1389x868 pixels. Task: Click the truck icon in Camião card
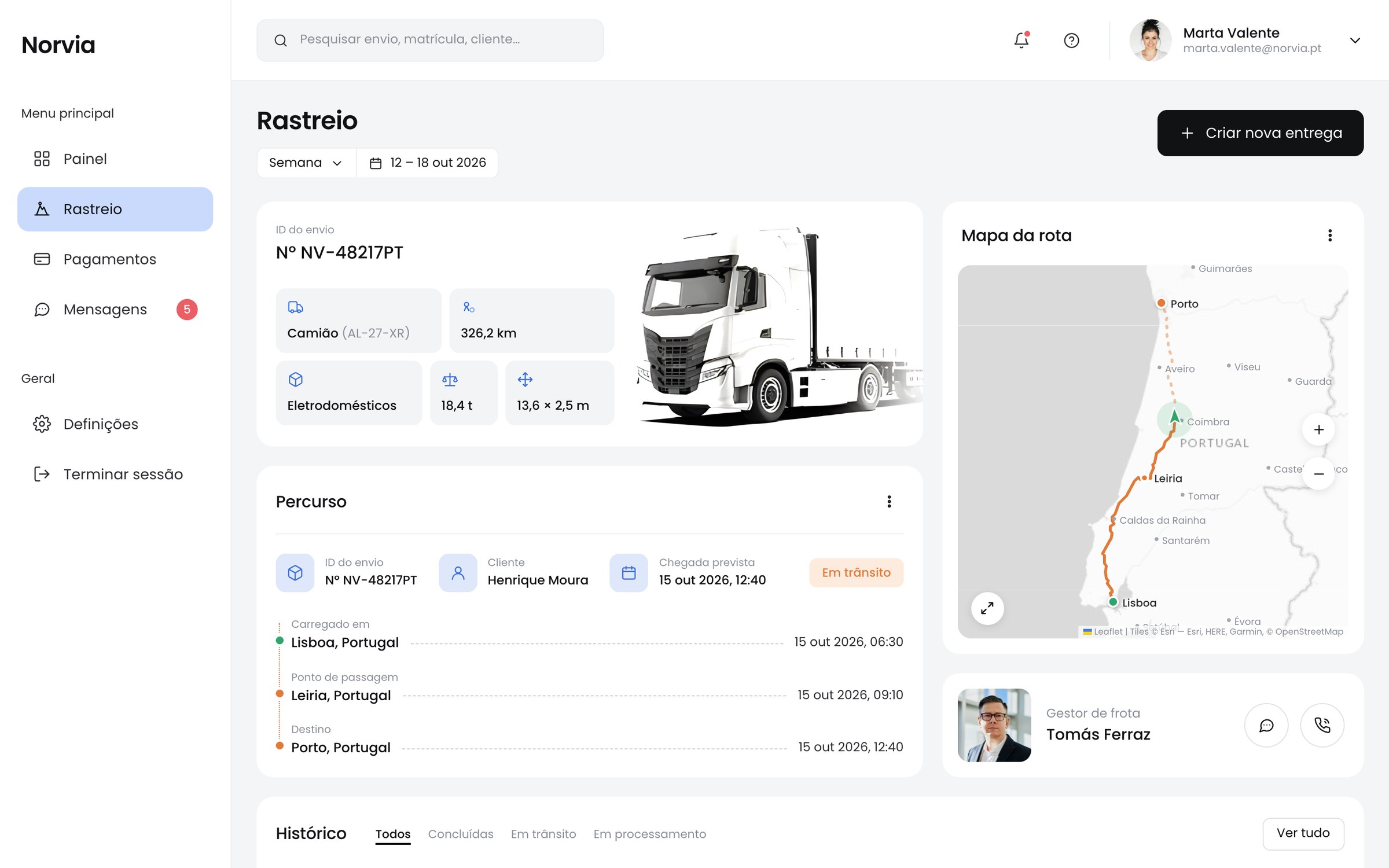coord(295,307)
